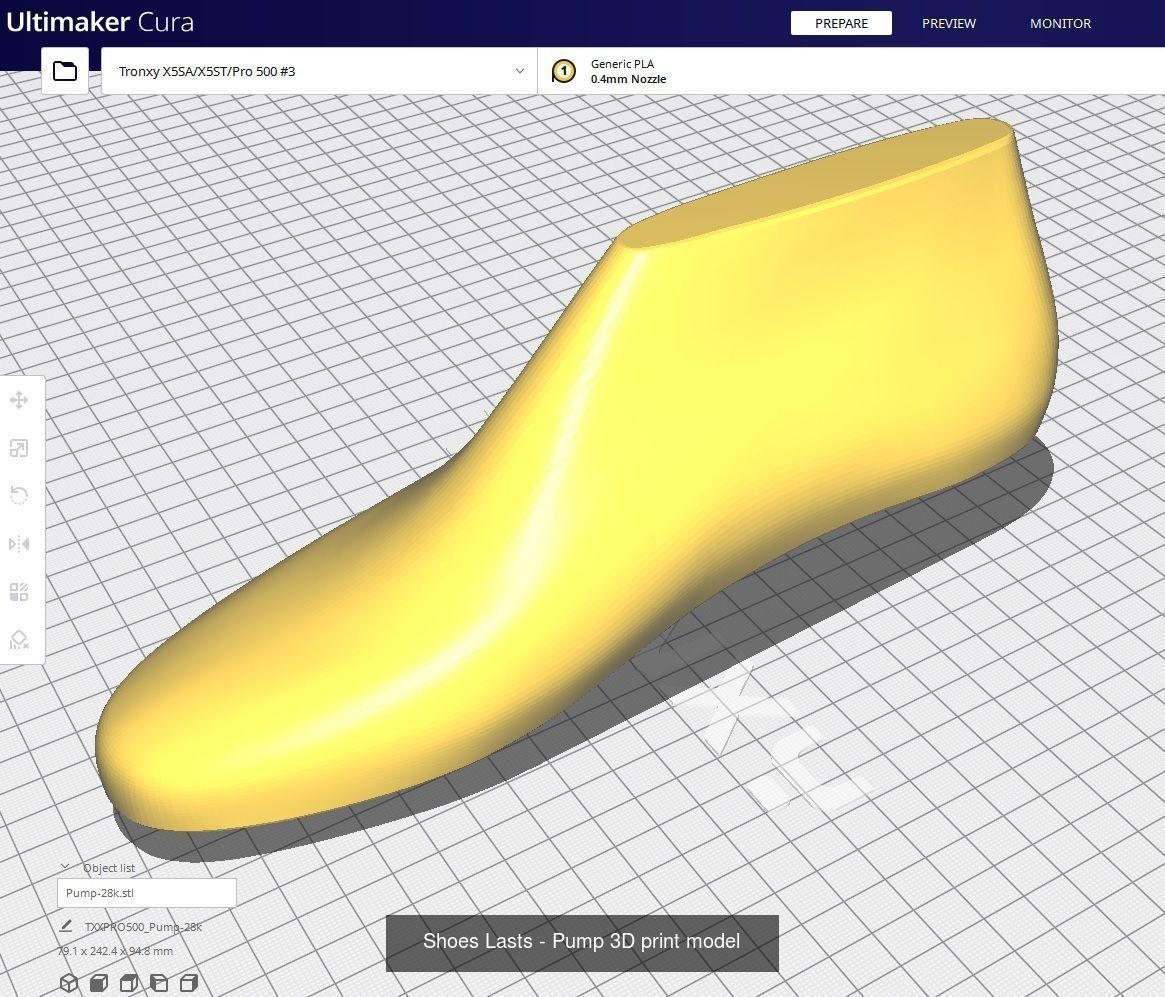This screenshot has height=997, width=1165.
Task: Click the PREPARE stage button
Action: [841, 23]
